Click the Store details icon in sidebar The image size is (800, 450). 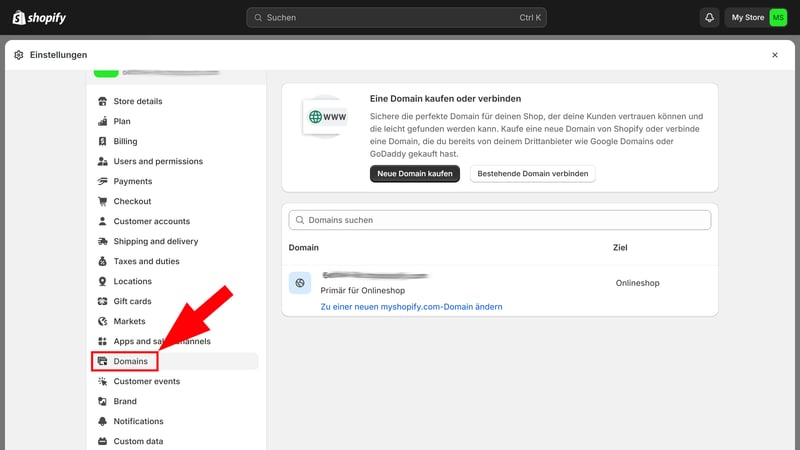[x=102, y=101]
